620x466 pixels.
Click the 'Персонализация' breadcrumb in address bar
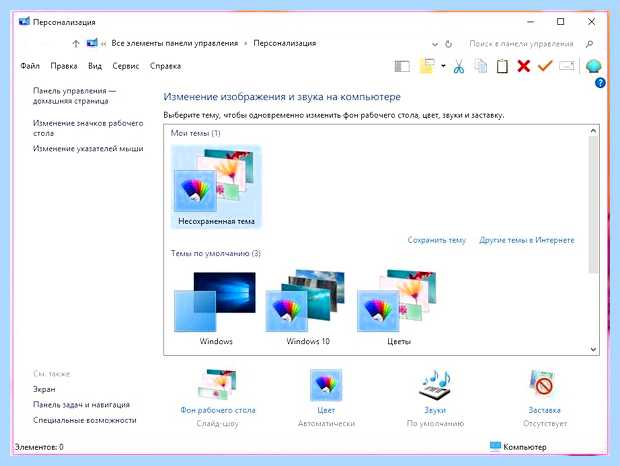(x=285, y=43)
